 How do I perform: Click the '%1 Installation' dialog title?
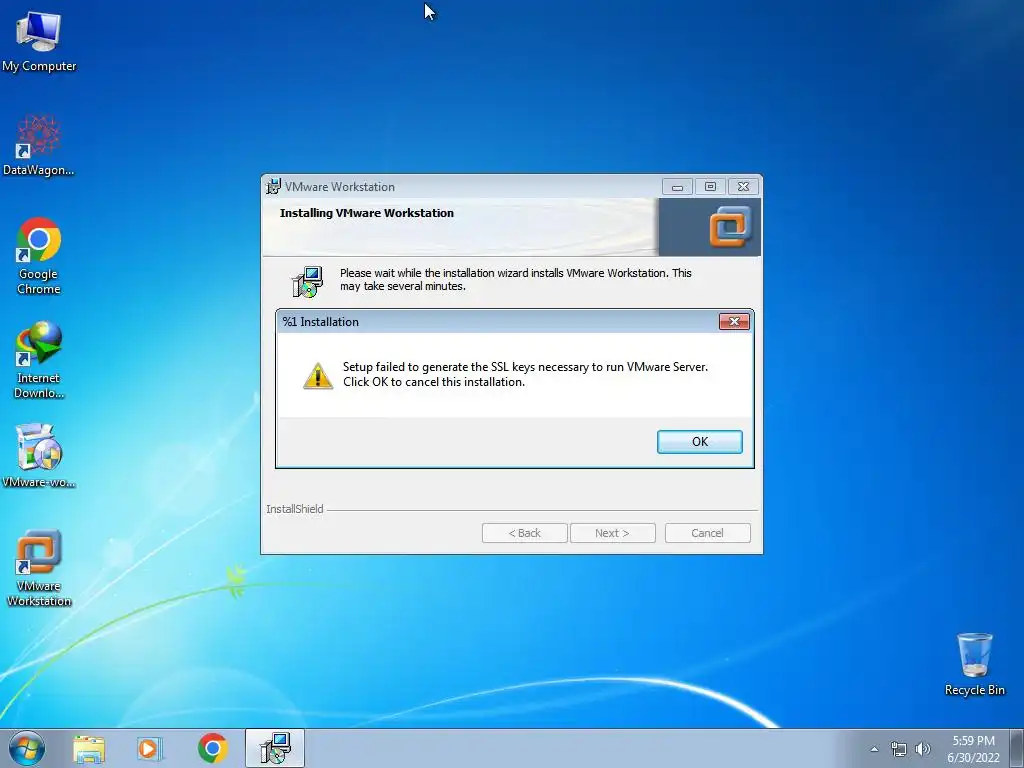click(320, 321)
